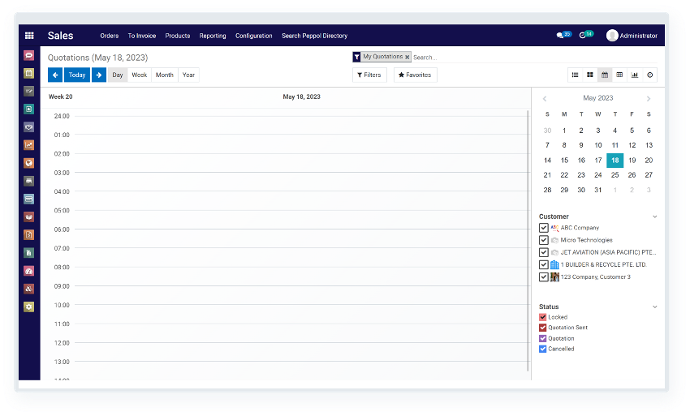Go to next month in mini calendar
This screenshot has height=416, width=690.
click(648, 99)
